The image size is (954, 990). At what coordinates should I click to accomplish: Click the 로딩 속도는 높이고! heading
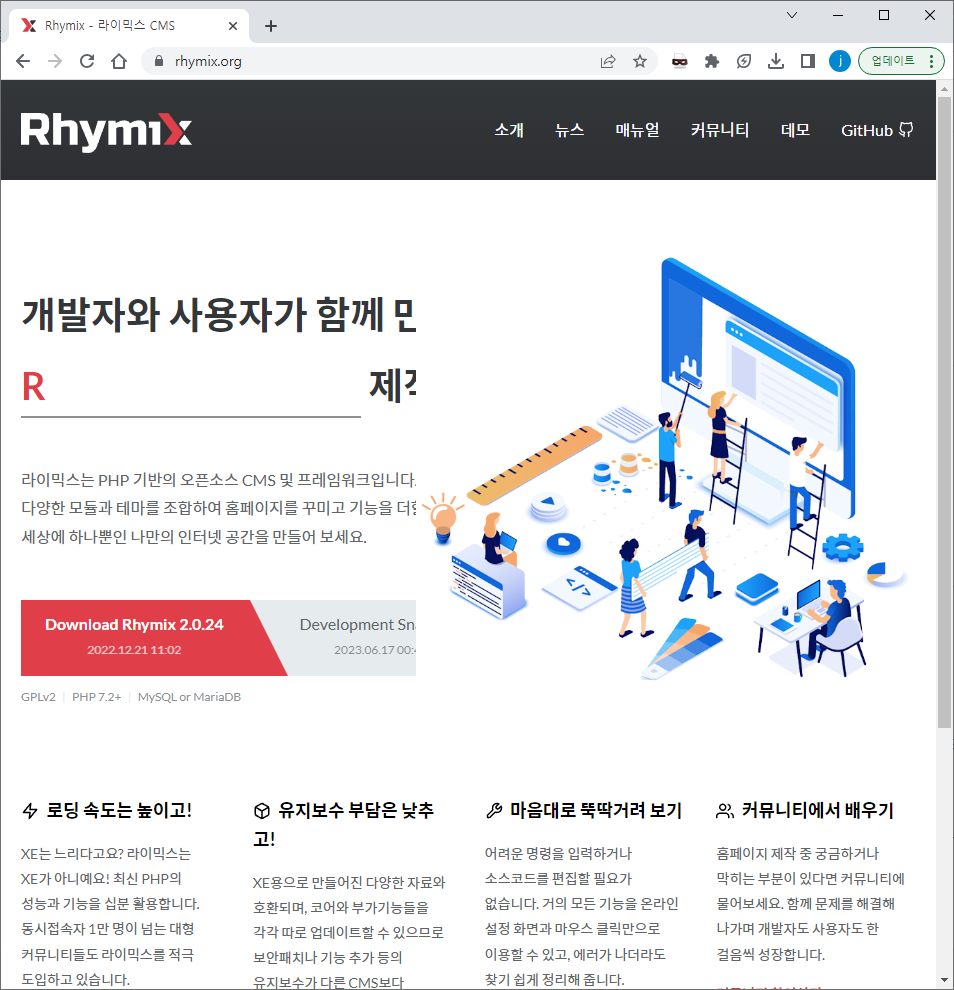pyautogui.click(x=119, y=810)
